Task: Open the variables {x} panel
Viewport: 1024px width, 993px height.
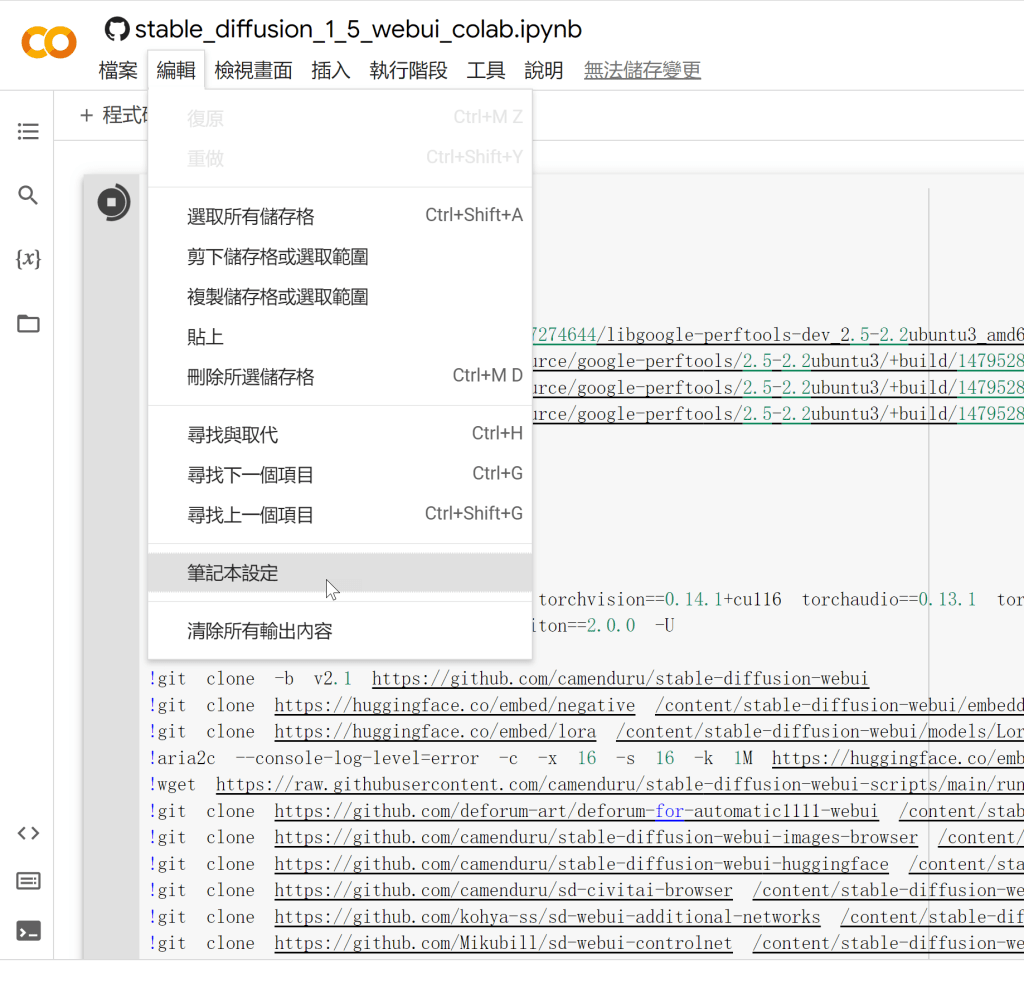Action: coord(28,259)
